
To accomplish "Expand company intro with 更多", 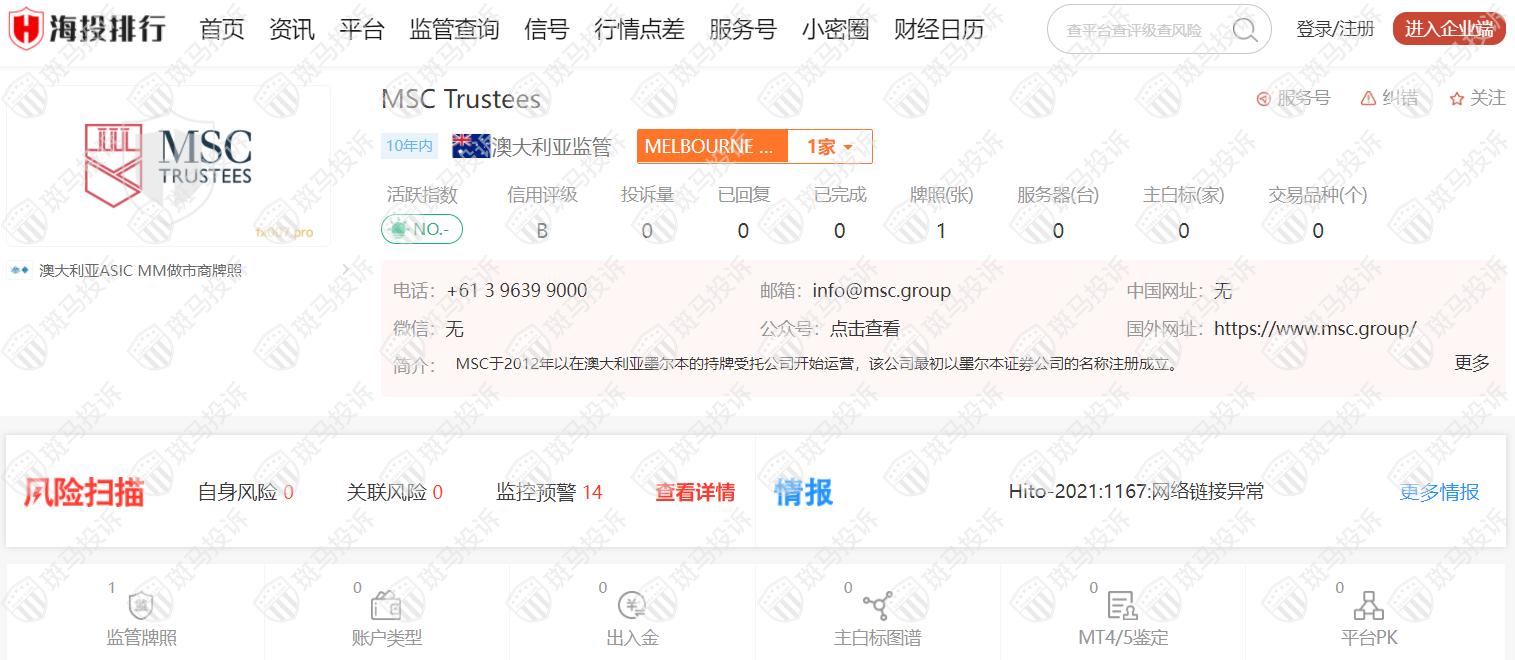I will 1471,363.
